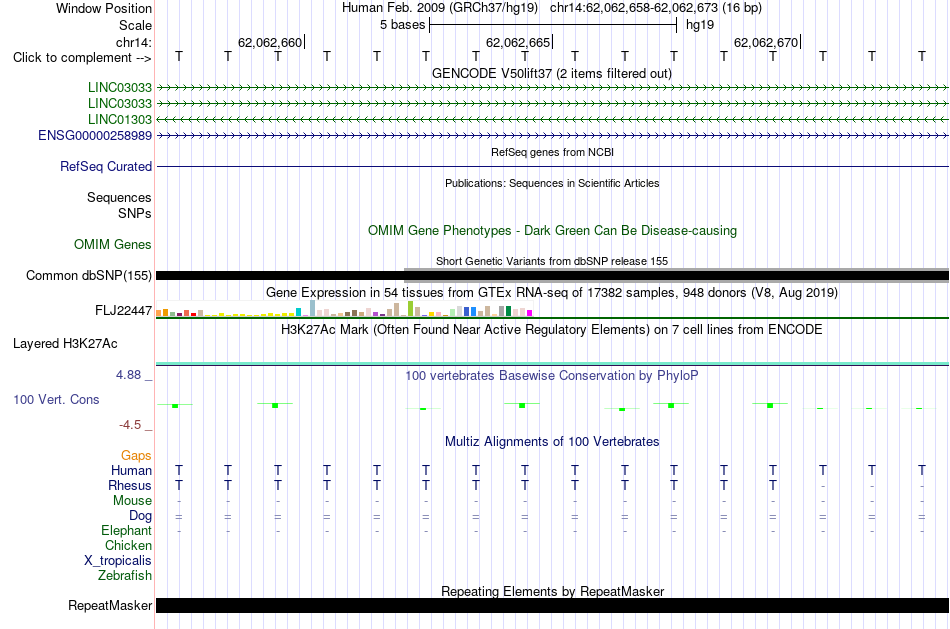Click the chr14: base position label
Image resolution: width=950 pixels, height=629 pixels.
(x=133, y=42)
